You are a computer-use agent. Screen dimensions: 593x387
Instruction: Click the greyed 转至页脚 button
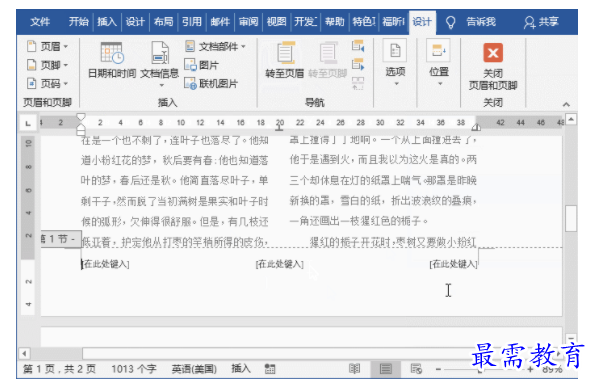pos(328,60)
